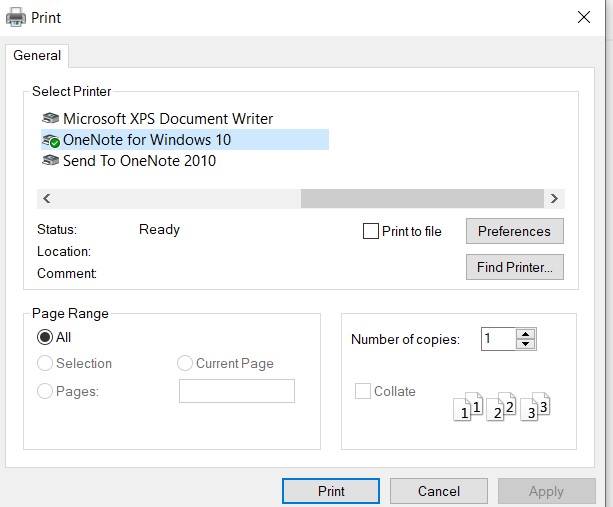Click the OneNote for Windows 10 printer icon
This screenshot has width=613, height=507.
click(51, 140)
